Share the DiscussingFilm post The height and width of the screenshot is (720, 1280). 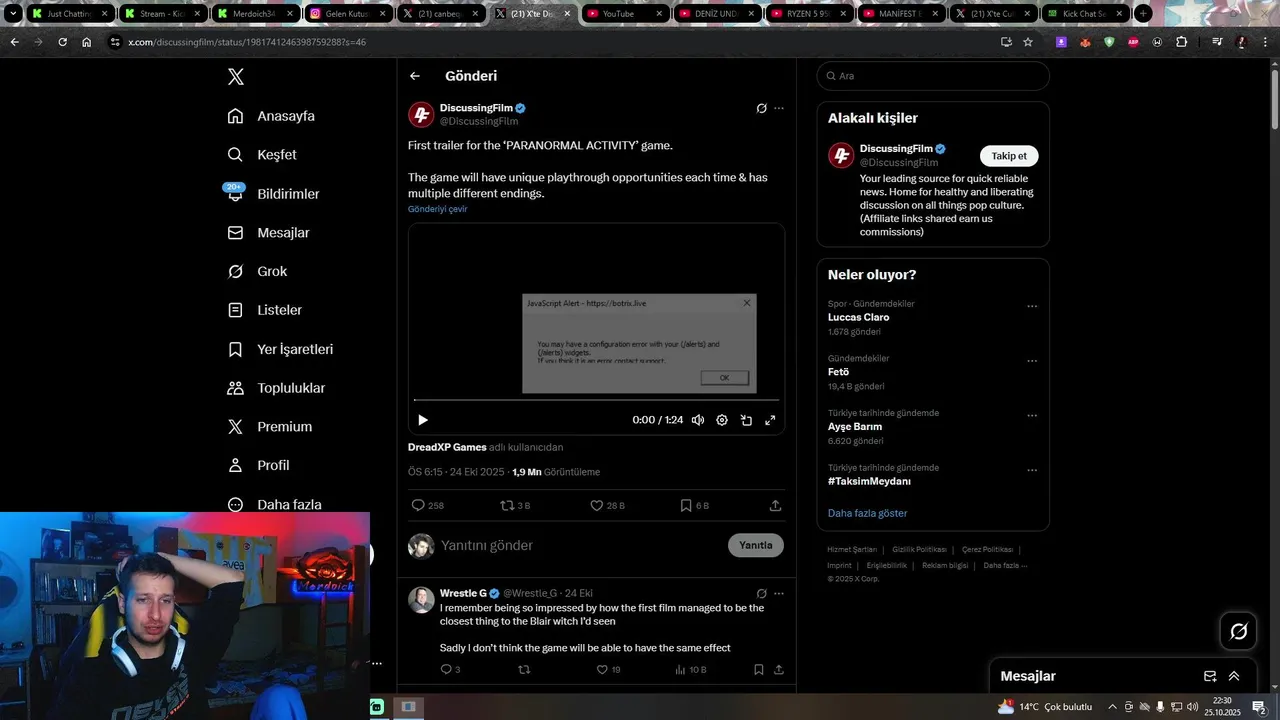coord(775,506)
